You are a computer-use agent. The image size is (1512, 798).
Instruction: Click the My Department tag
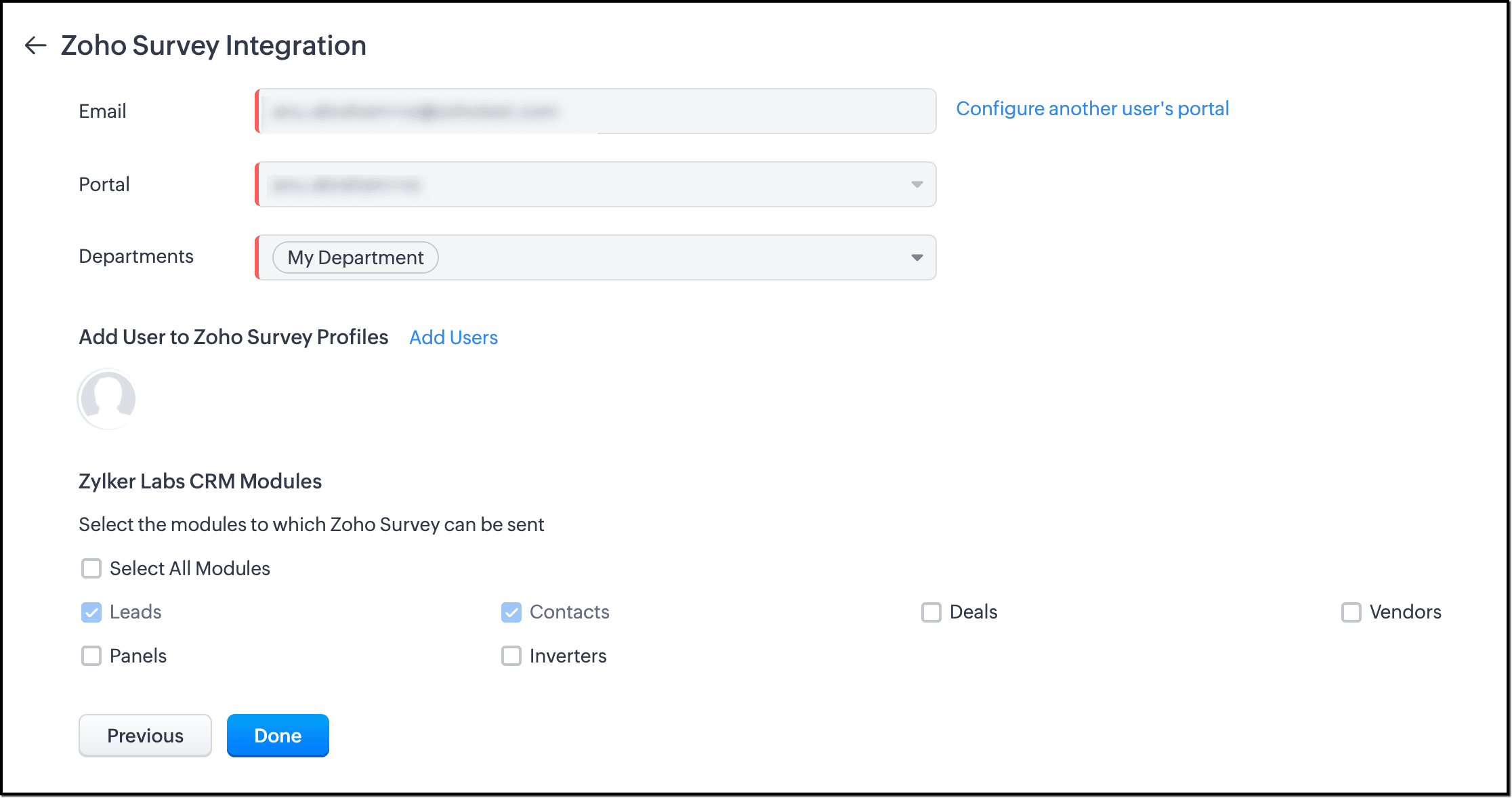(355, 257)
